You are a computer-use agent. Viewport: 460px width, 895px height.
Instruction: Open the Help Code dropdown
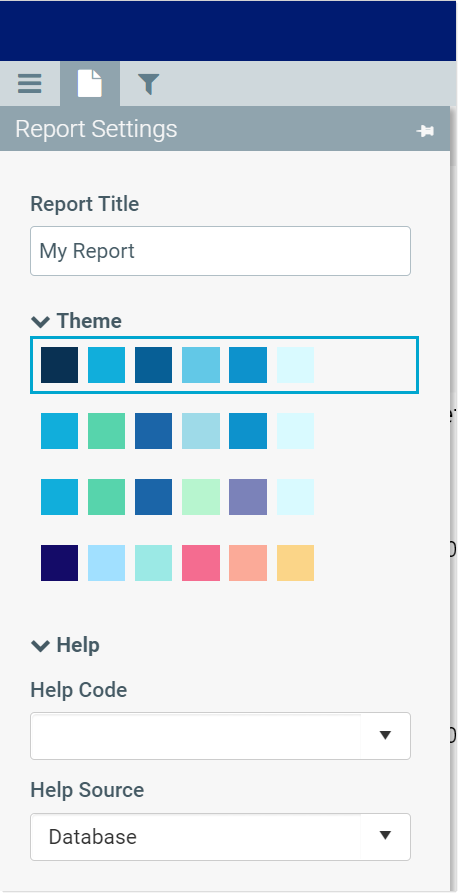tap(220, 736)
